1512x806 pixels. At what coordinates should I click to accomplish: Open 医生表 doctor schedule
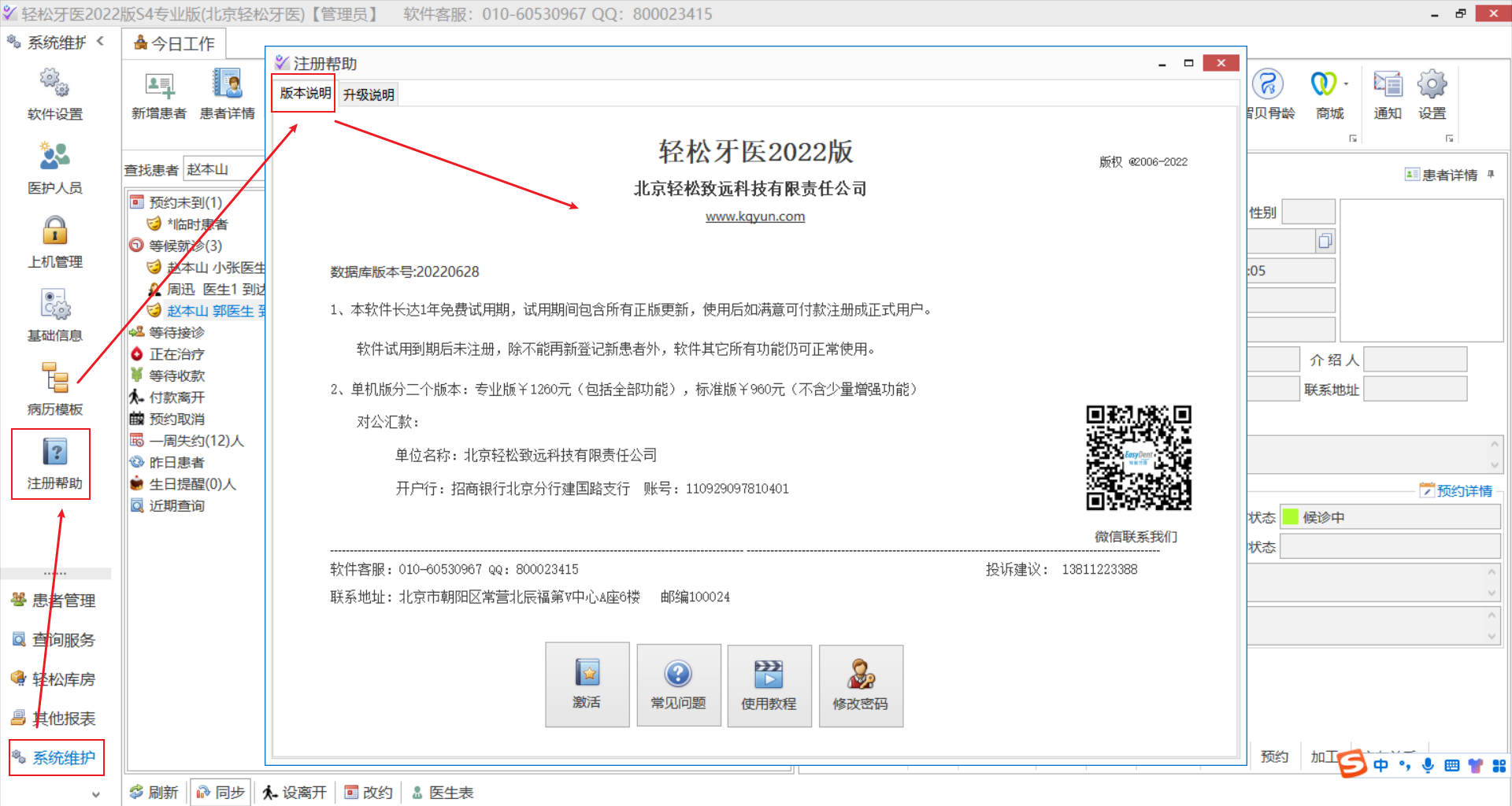442,792
